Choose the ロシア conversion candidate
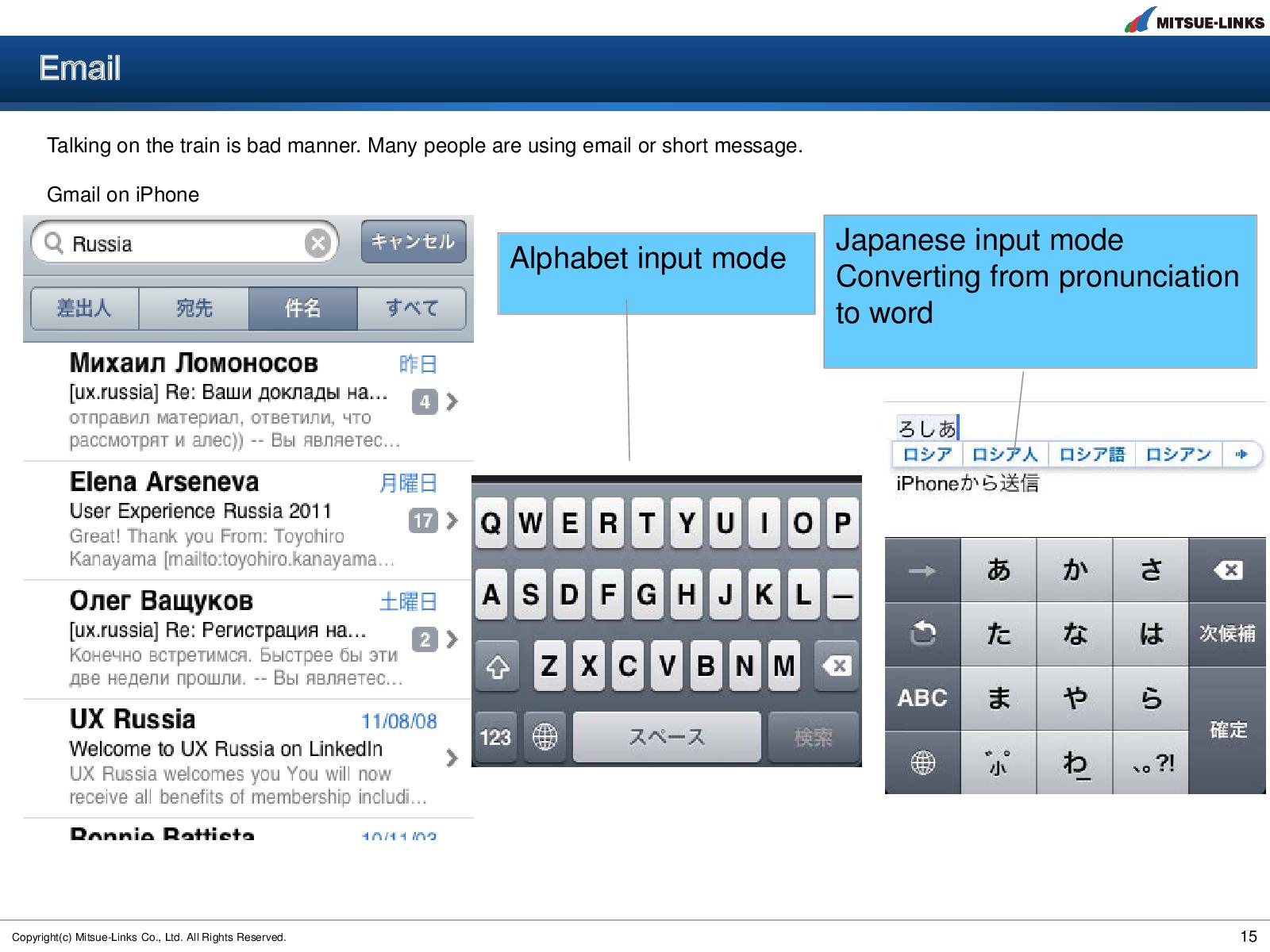 click(927, 455)
